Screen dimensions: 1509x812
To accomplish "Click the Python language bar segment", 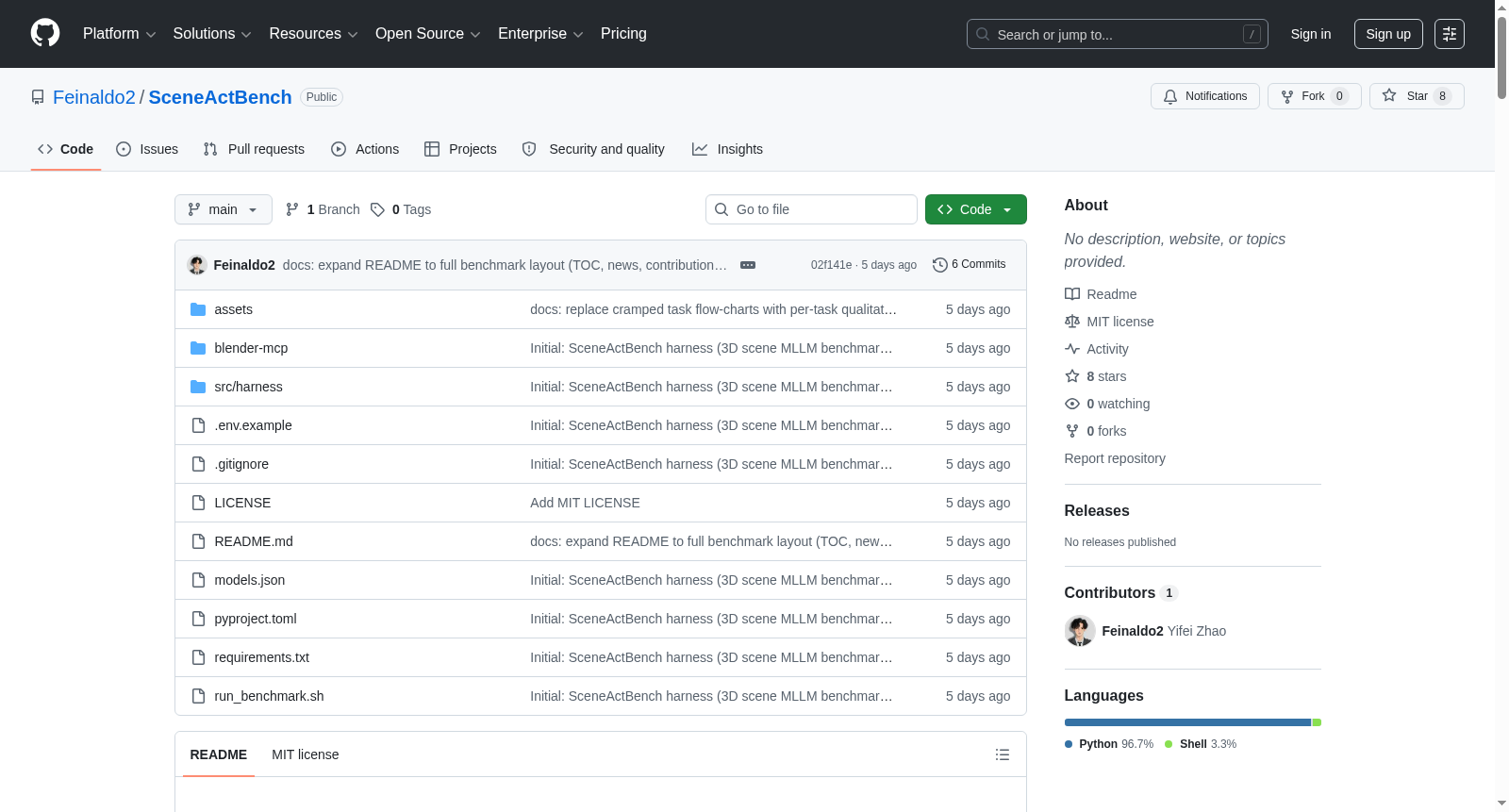I will point(1187,722).
